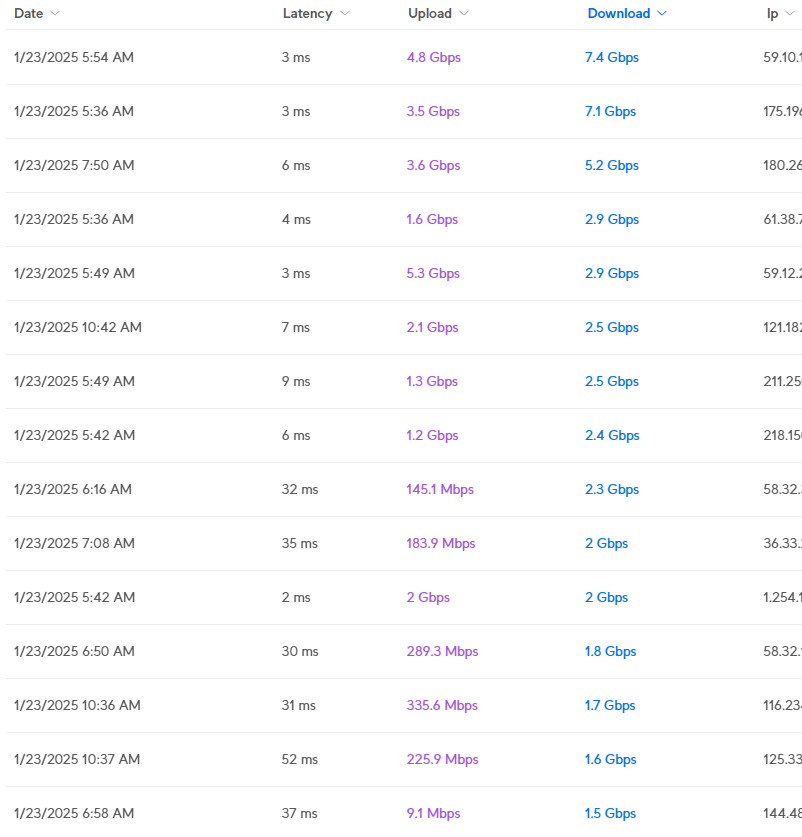
Task: Click the 1/23/2025 5:54 AM row date
Action: (x=74, y=58)
